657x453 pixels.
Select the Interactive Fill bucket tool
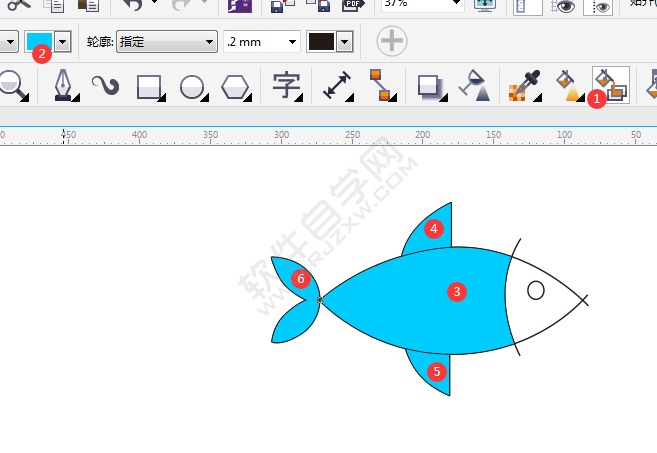click(x=566, y=86)
